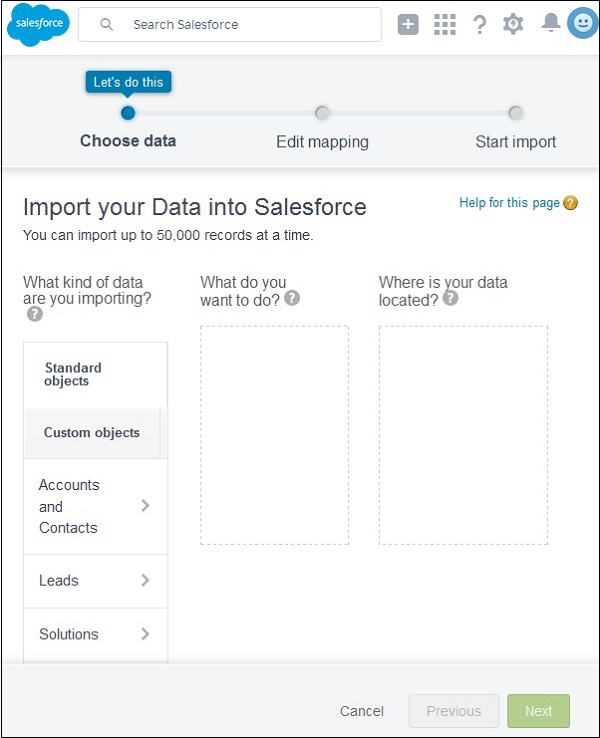Switch to the Custom objects tab
Image resolution: width=600 pixels, height=738 pixels.
click(x=92, y=433)
